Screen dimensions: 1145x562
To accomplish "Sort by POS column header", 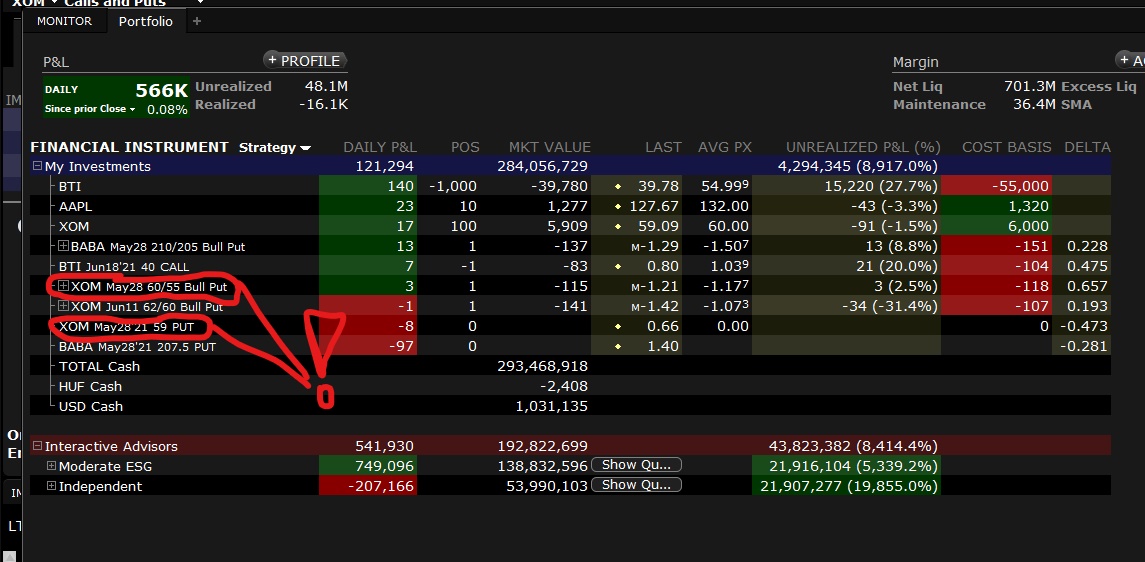I will (464, 147).
